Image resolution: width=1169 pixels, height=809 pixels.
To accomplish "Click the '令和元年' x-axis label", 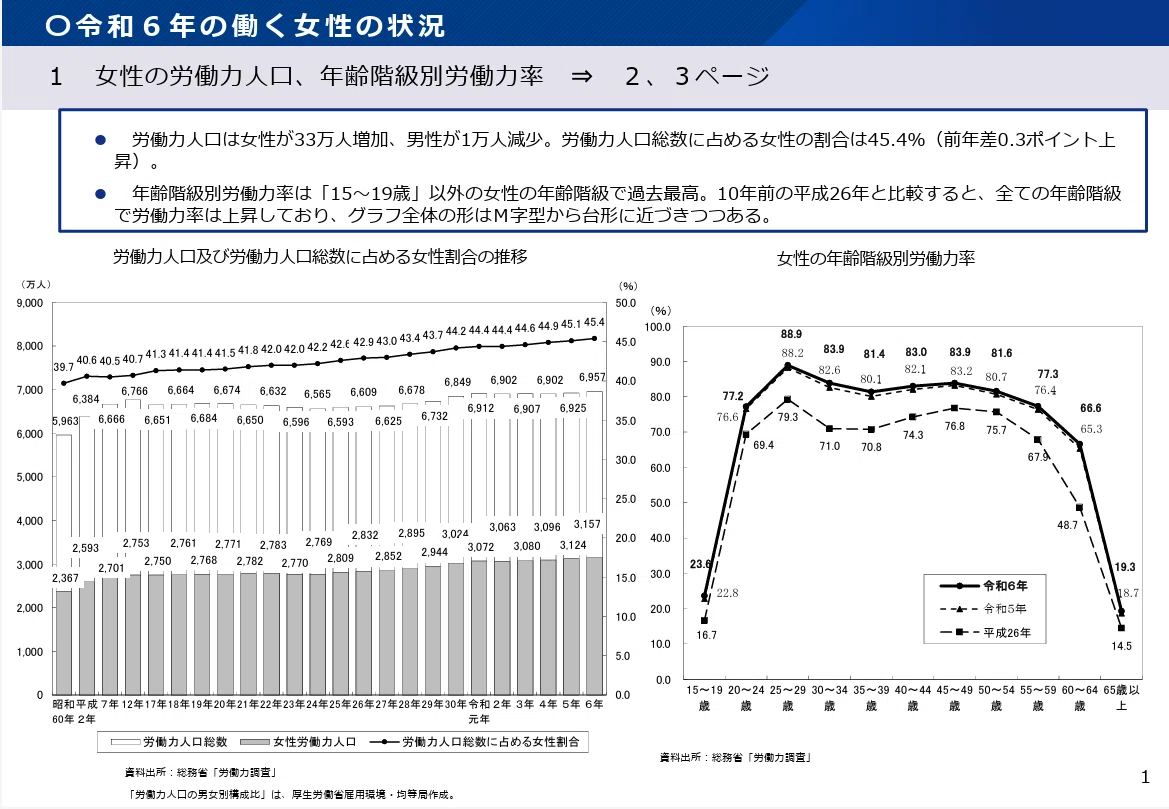I will point(479,711).
